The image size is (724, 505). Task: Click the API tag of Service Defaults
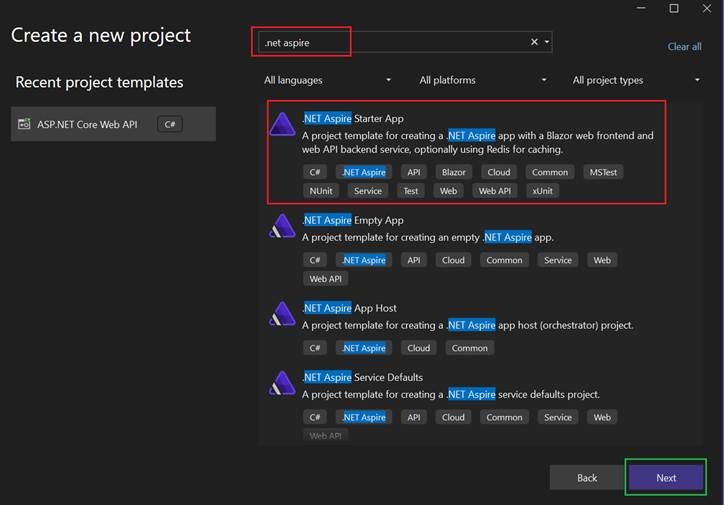click(x=414, y=417)
